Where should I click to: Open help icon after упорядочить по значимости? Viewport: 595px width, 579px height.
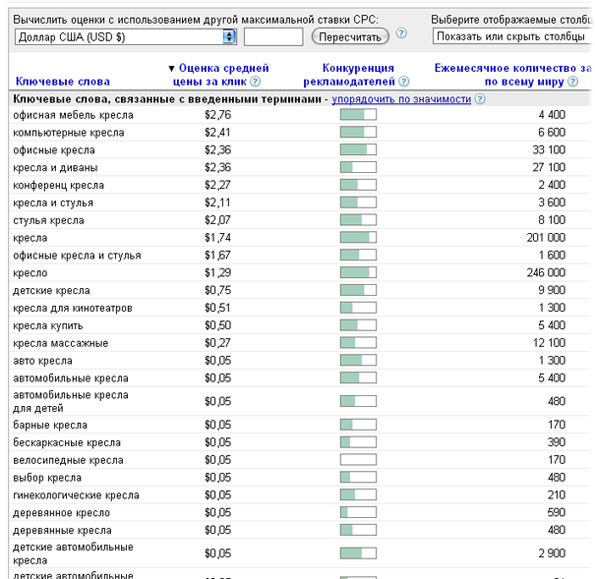(x=480, y=99)
